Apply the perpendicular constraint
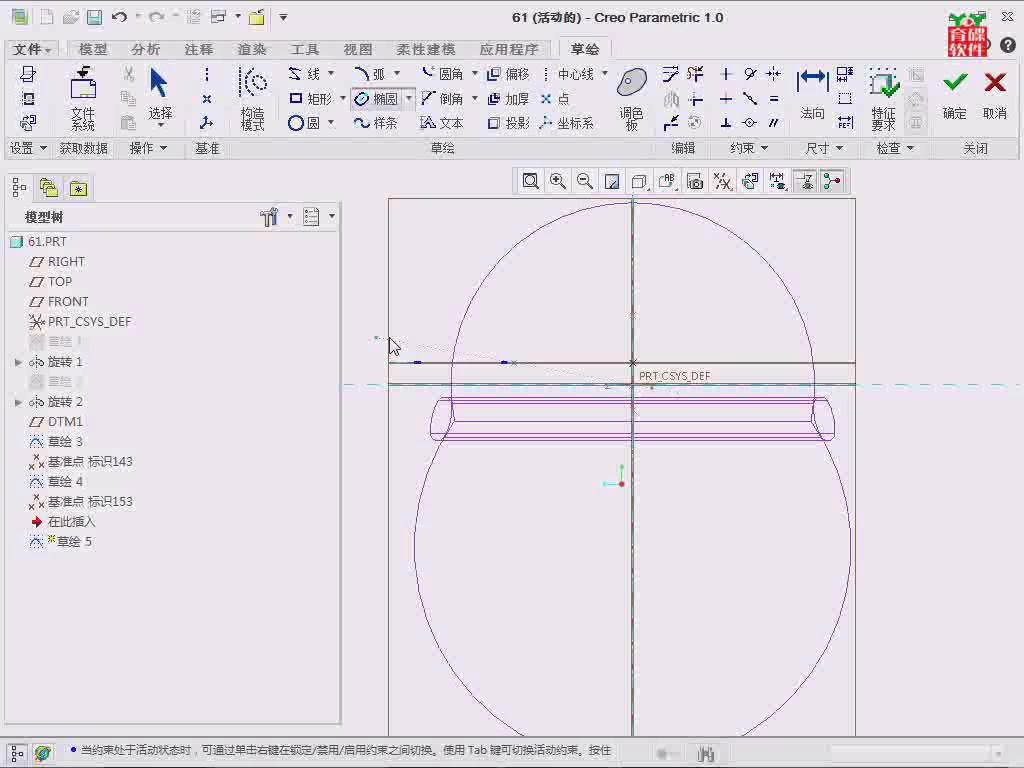This screenshot has width=1024, height=768. 726,123
